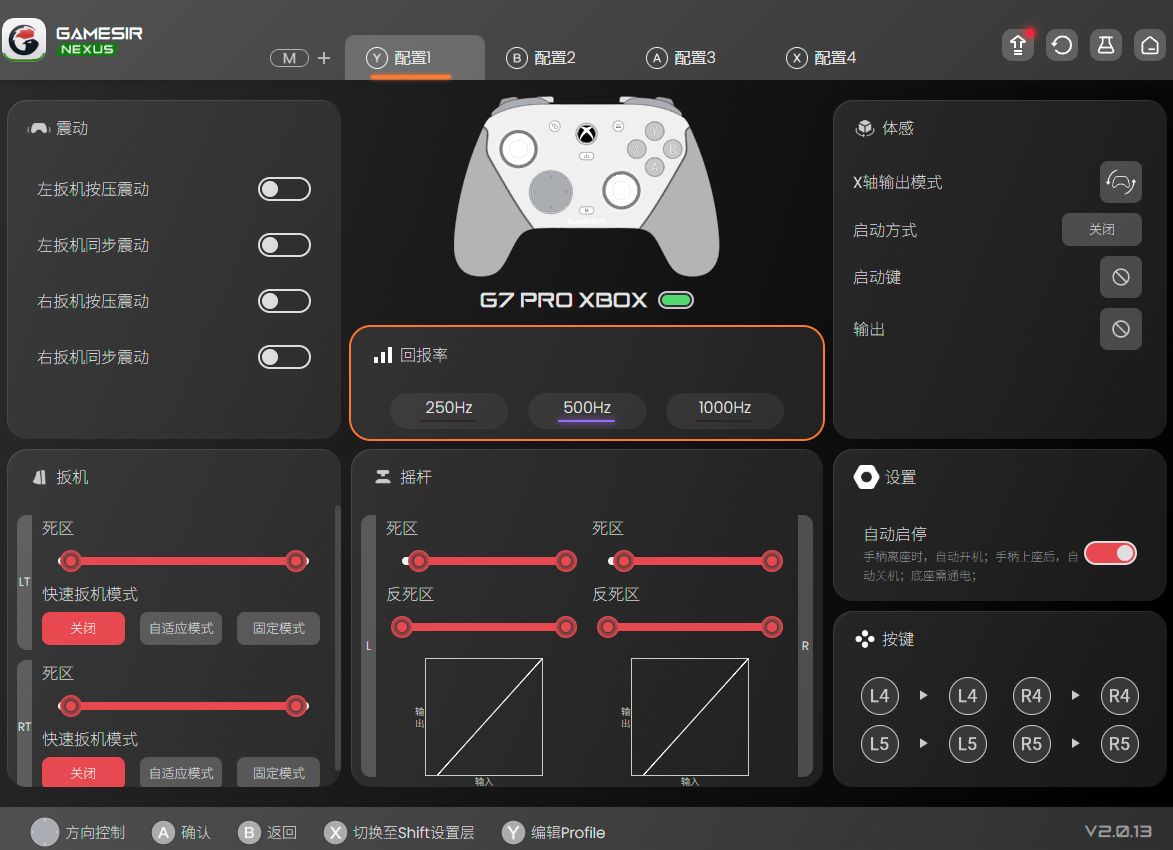
Task: Click the X 切换至Shift设置层 hint icon
Action: click(x=335, y=832)
